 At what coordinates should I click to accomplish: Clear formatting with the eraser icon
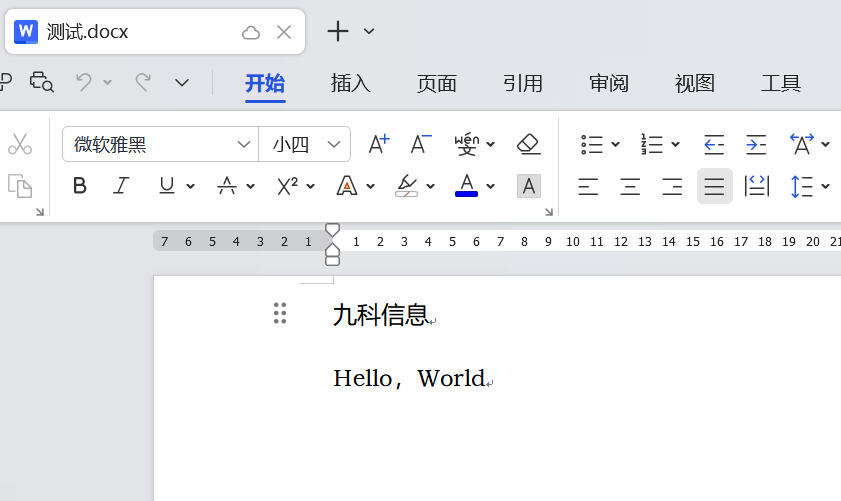tap(529, 144)
